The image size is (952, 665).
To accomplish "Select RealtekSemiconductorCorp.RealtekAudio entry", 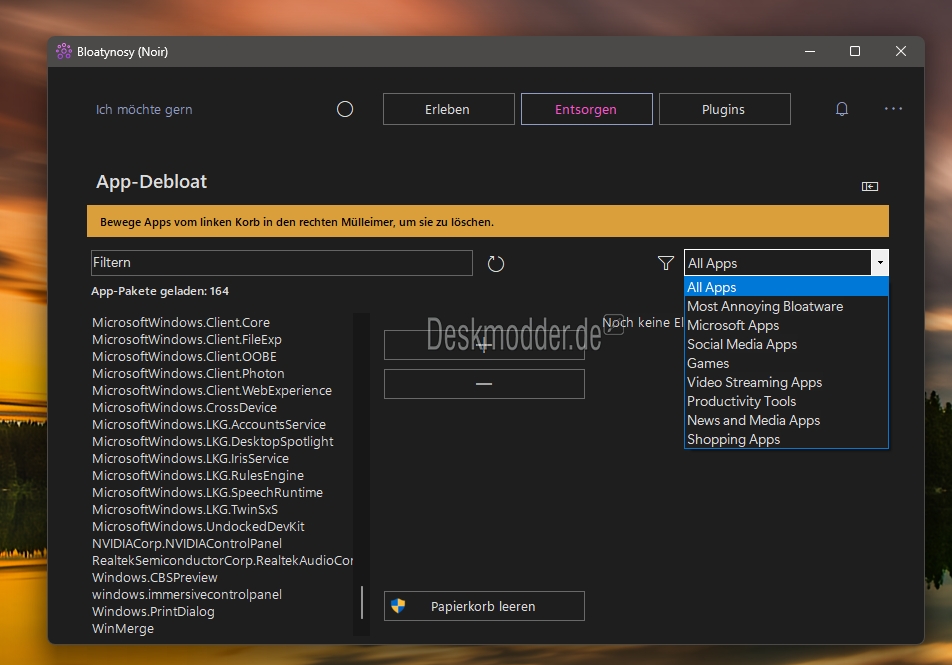I will (222, 561).
